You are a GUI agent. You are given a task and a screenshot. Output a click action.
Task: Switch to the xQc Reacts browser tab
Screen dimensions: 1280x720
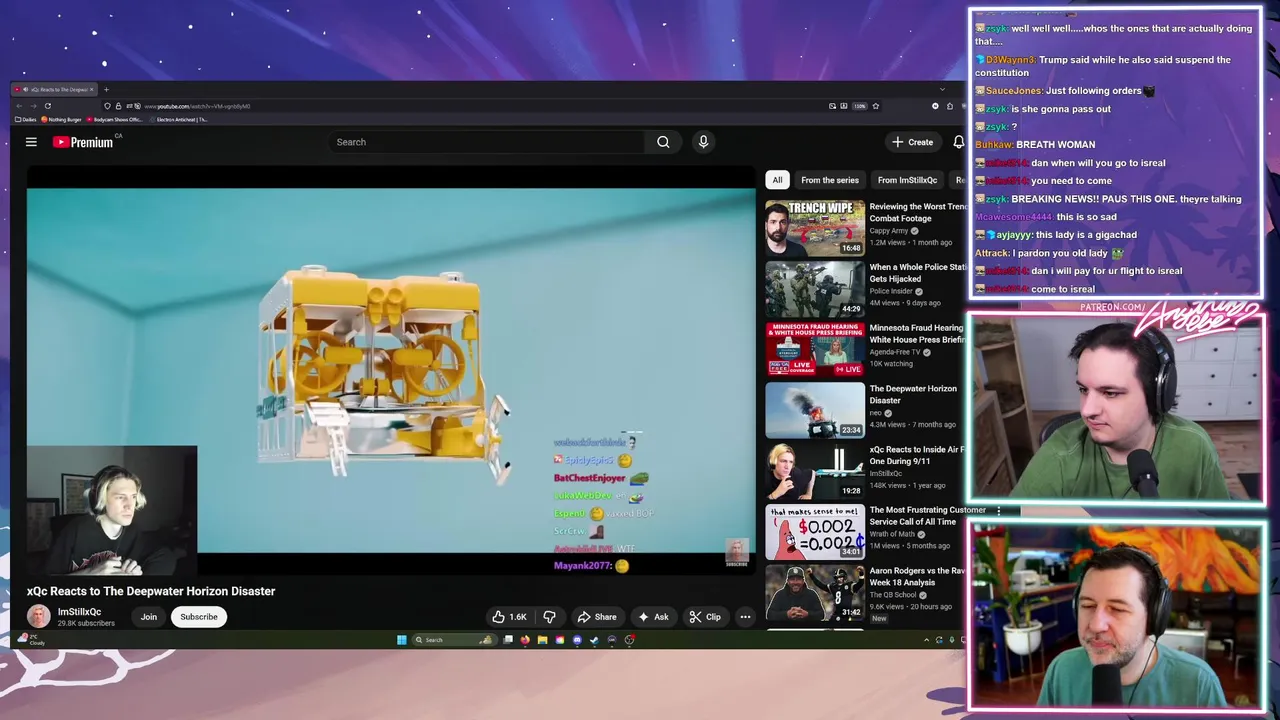(x=52, y=89)
